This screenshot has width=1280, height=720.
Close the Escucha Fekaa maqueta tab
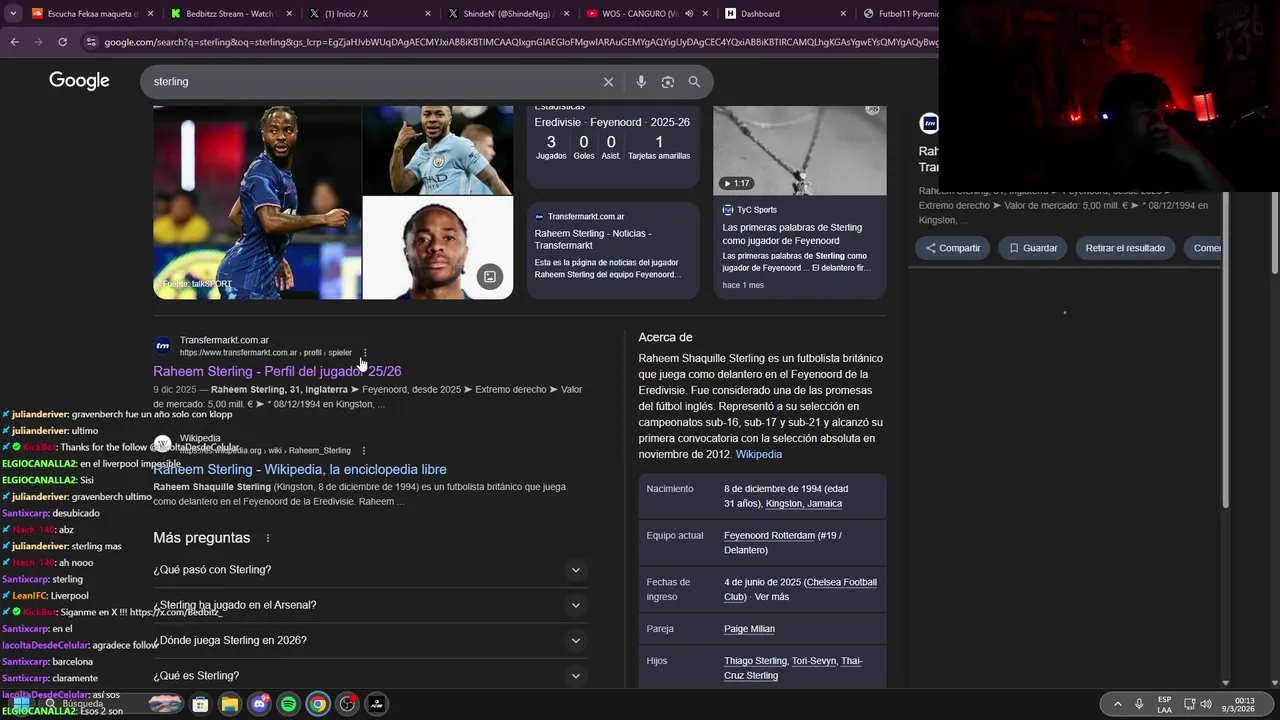point(150,14)
